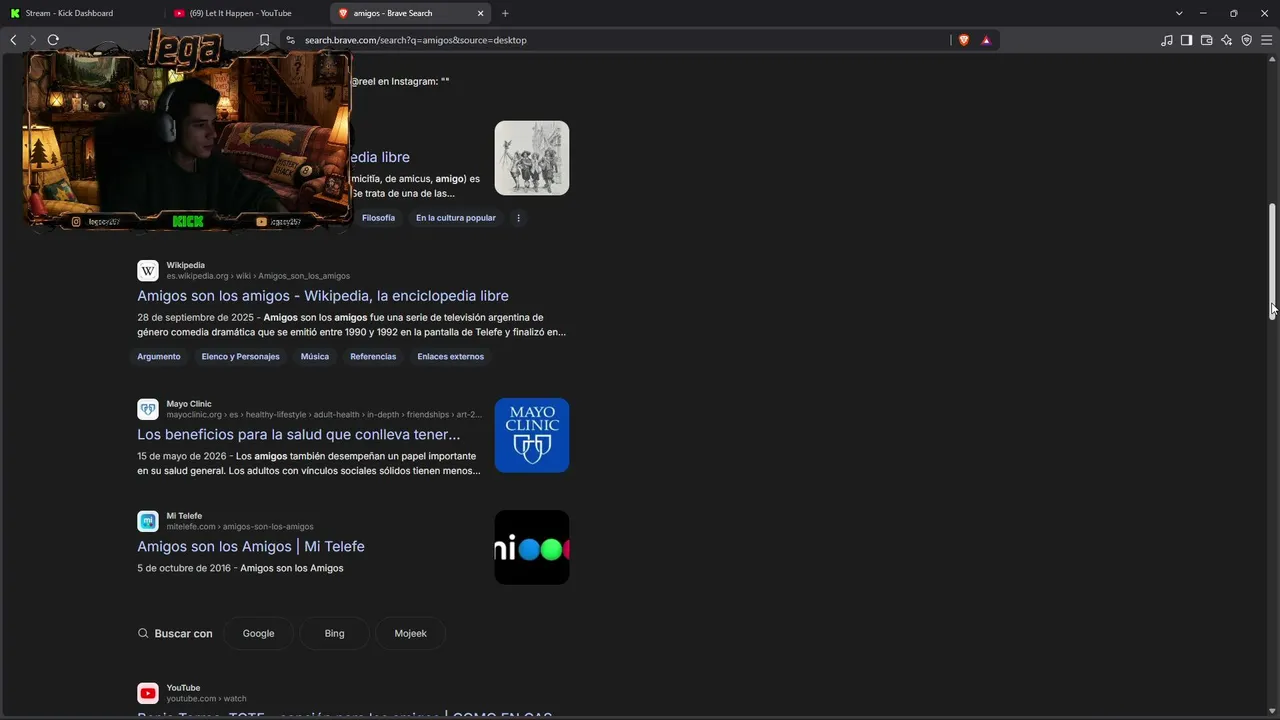Click the page vertical scrollbar thumb
This screenshot has height=720, width=1280.
click(x=1273, y=260)
